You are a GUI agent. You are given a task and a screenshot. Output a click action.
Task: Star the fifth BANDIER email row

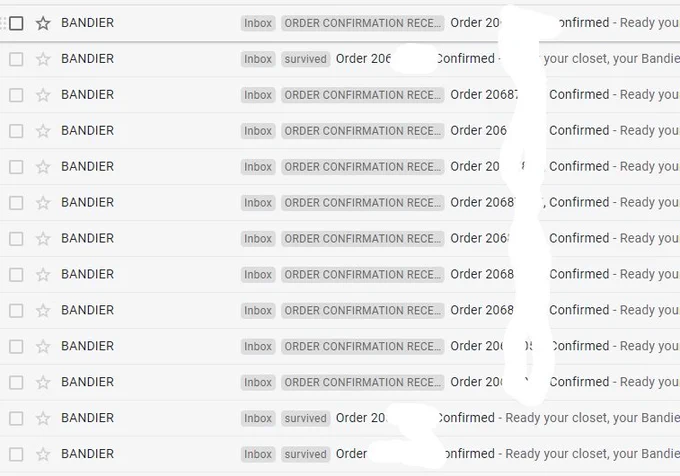pos(43,167)
